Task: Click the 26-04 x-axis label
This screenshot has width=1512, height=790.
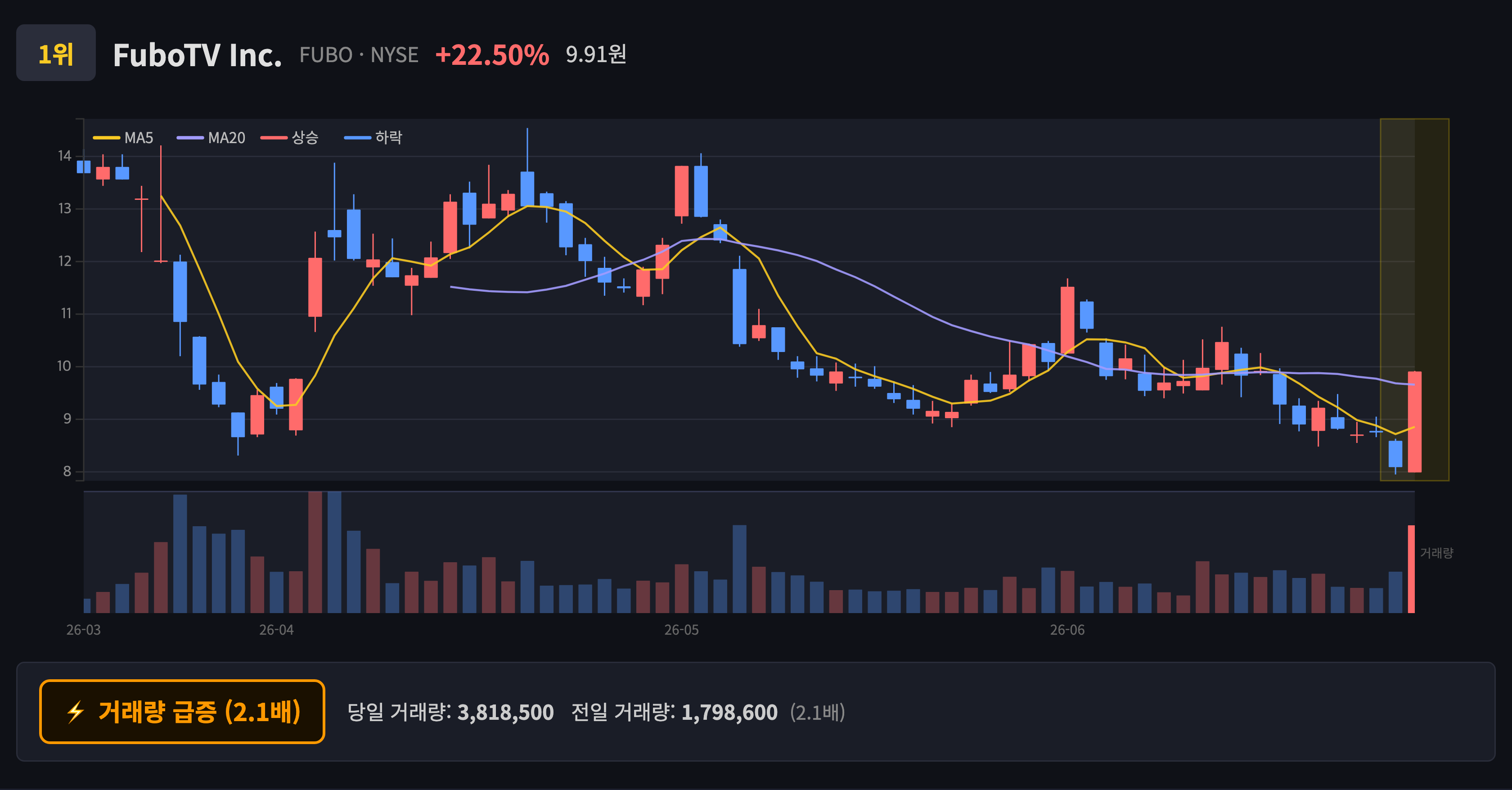Action: tap(276, 630)
